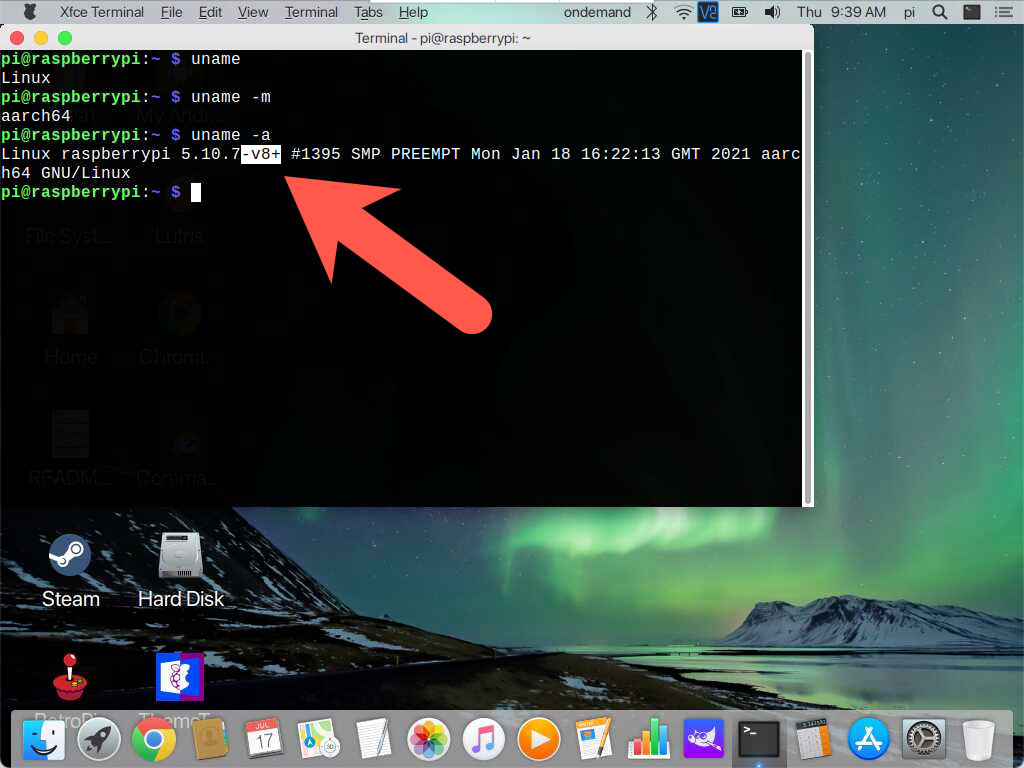
Task: Click the Launchpad rocket dock icon
Action: coord(99,740)
